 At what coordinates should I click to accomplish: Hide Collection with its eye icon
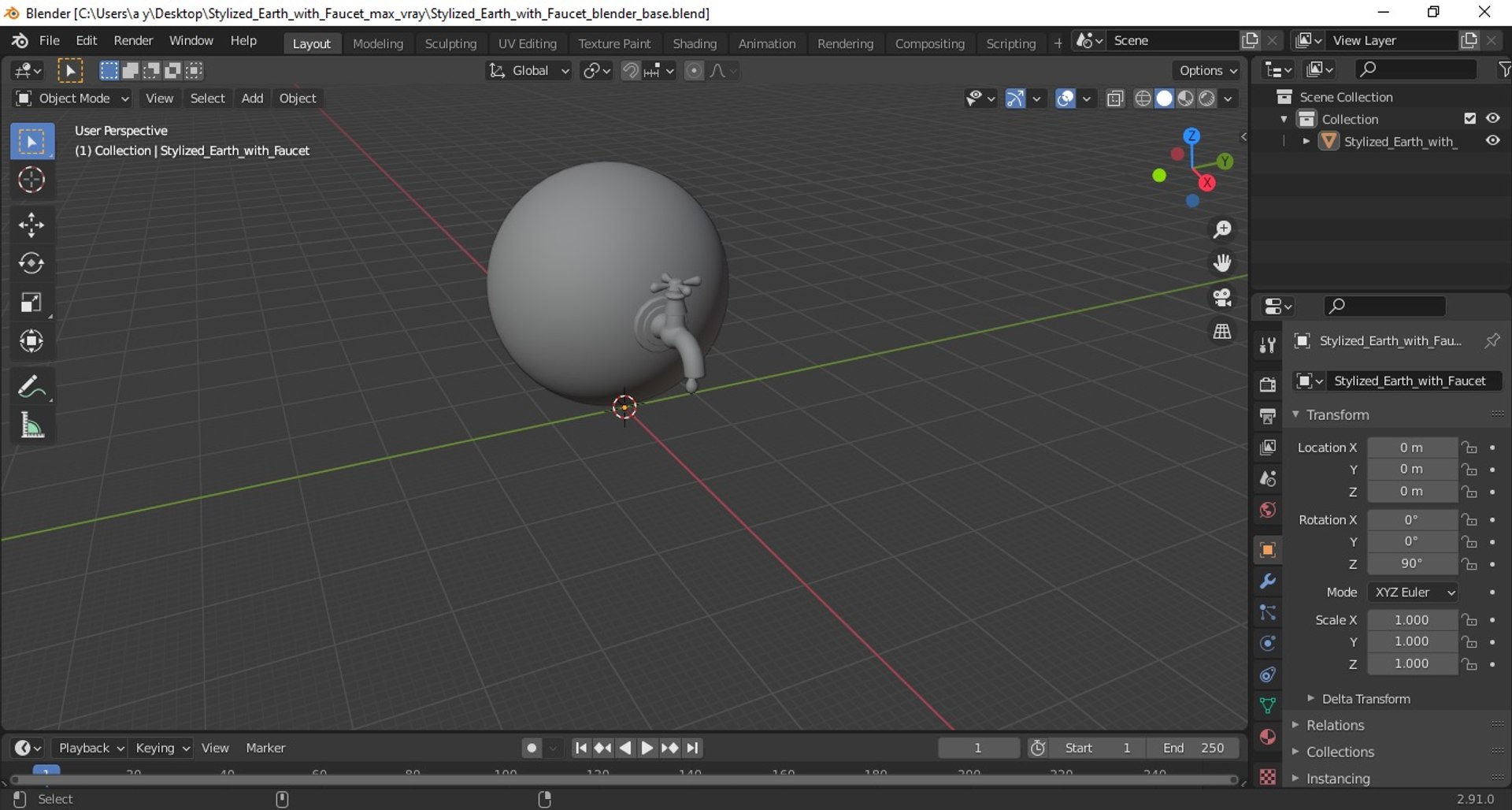(x=1493, y=118)
